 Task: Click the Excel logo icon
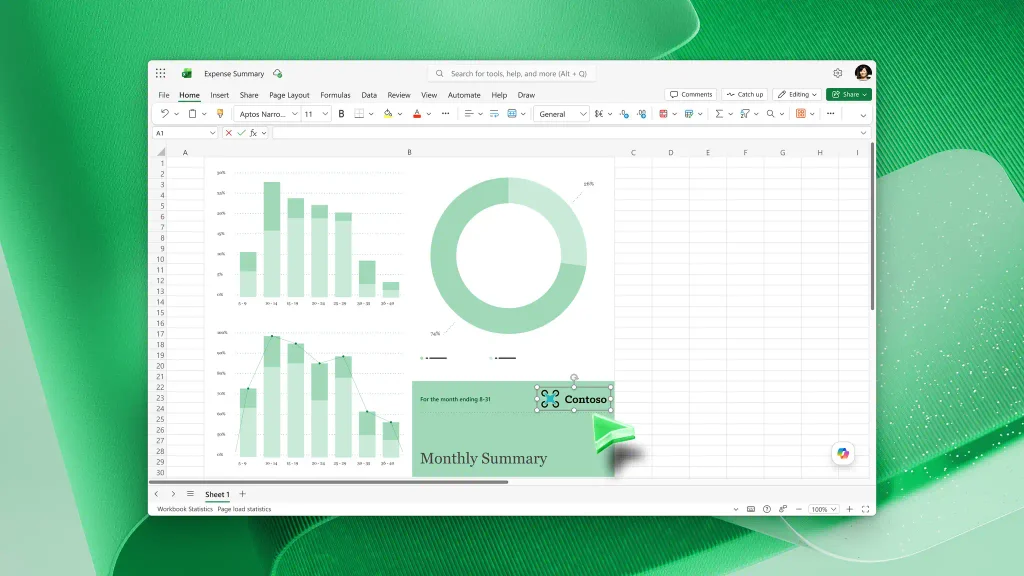[x=187, y=73]
